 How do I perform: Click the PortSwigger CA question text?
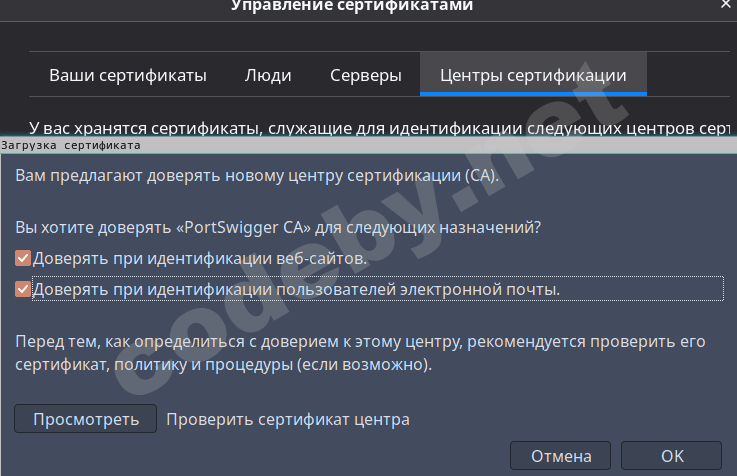click(278, 227)
